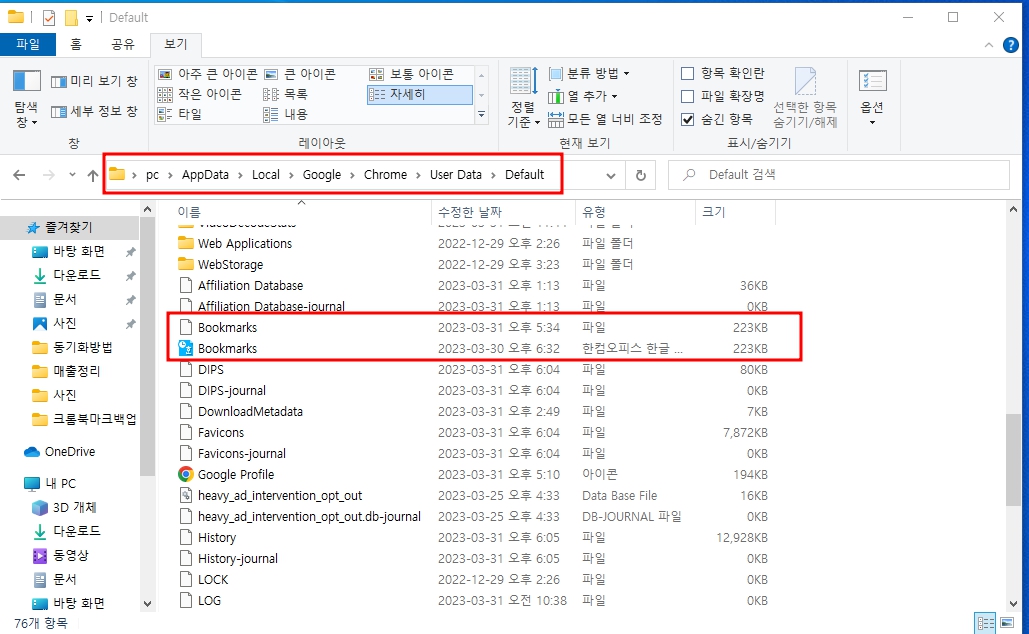This screenshot has width=1029, height=634.
Task: Select list layout (목록)
Action: tap(286, 95)
